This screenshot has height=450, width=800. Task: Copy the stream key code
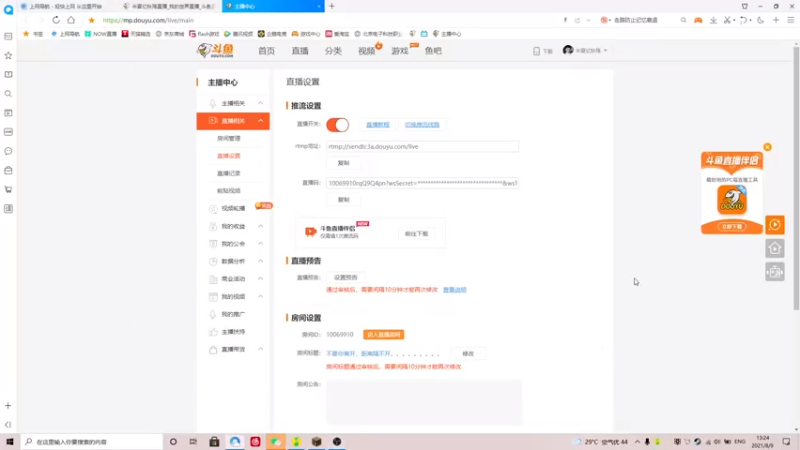[343, 199]
